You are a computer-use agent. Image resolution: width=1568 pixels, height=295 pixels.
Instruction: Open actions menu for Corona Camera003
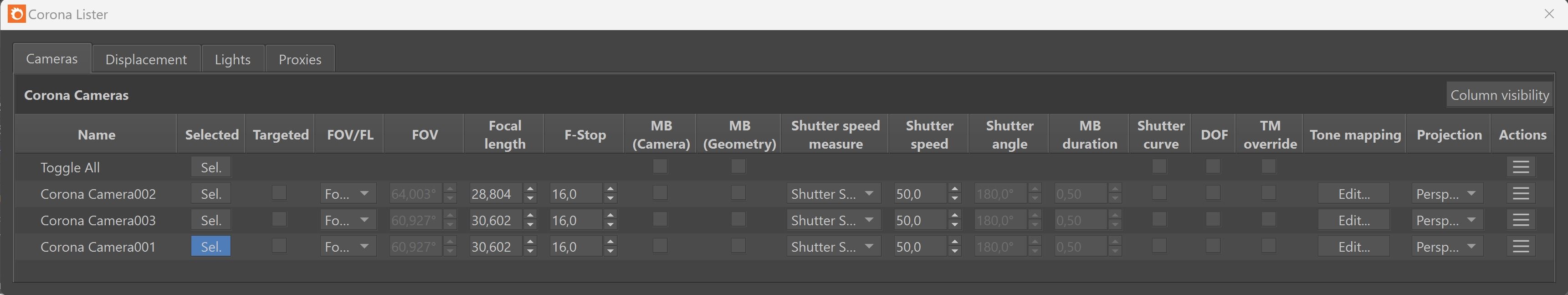(1521, 220)
